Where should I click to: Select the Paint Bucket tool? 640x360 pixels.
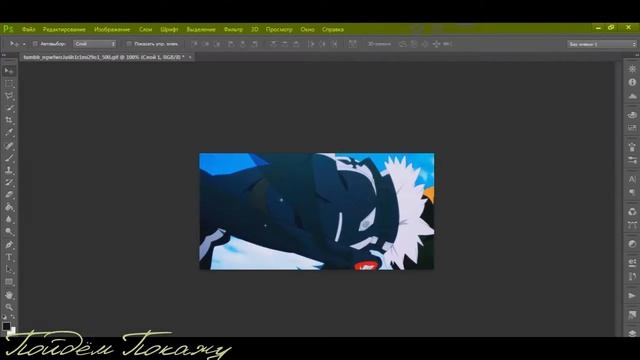pos(9,207)
